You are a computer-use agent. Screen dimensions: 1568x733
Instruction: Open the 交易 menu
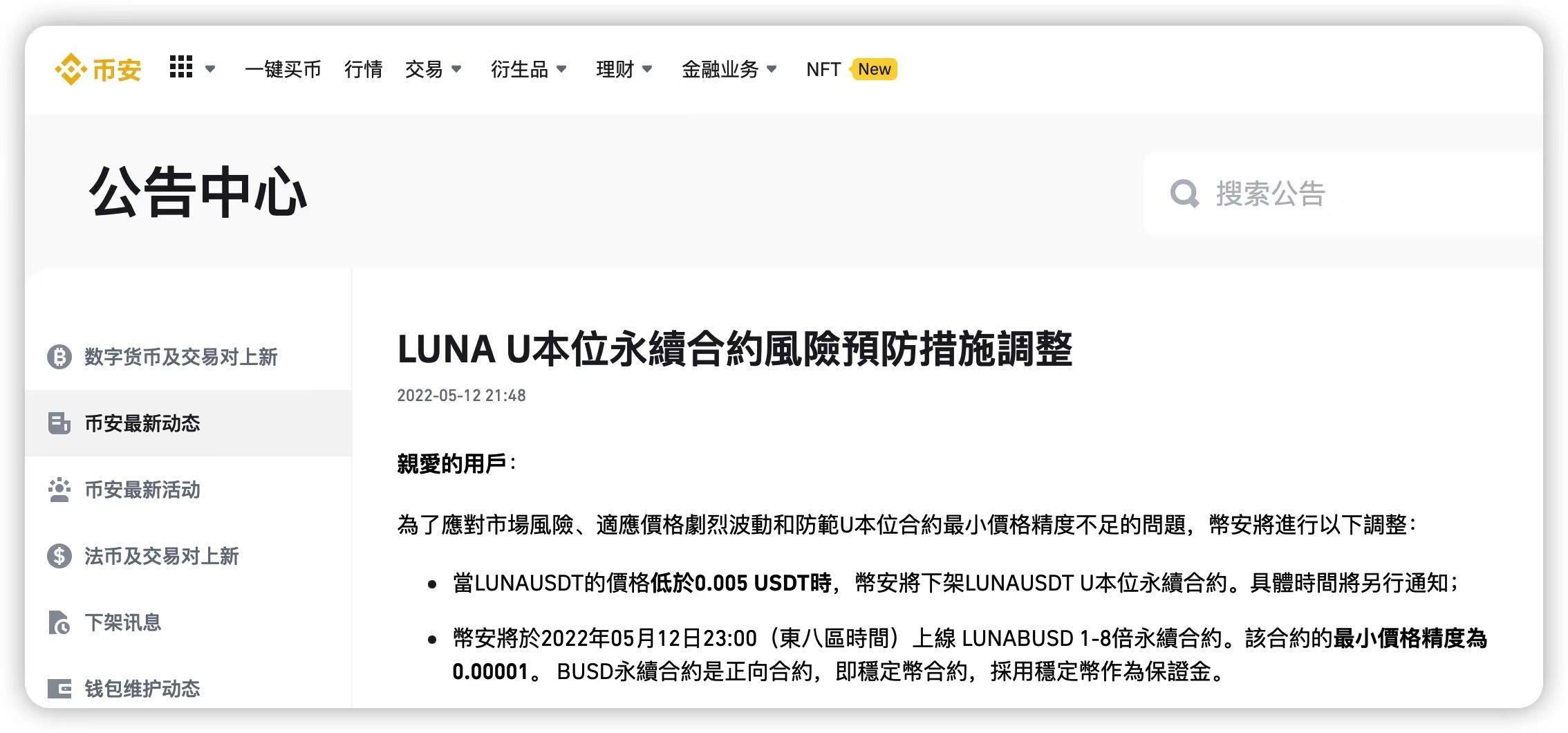coord(424,69)
